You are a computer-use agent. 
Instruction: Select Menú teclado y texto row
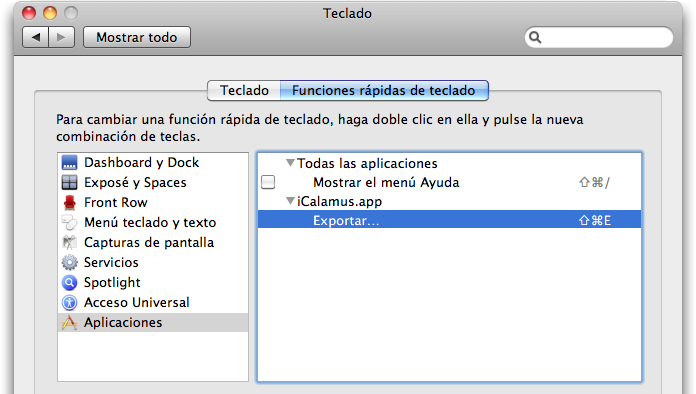153,222
